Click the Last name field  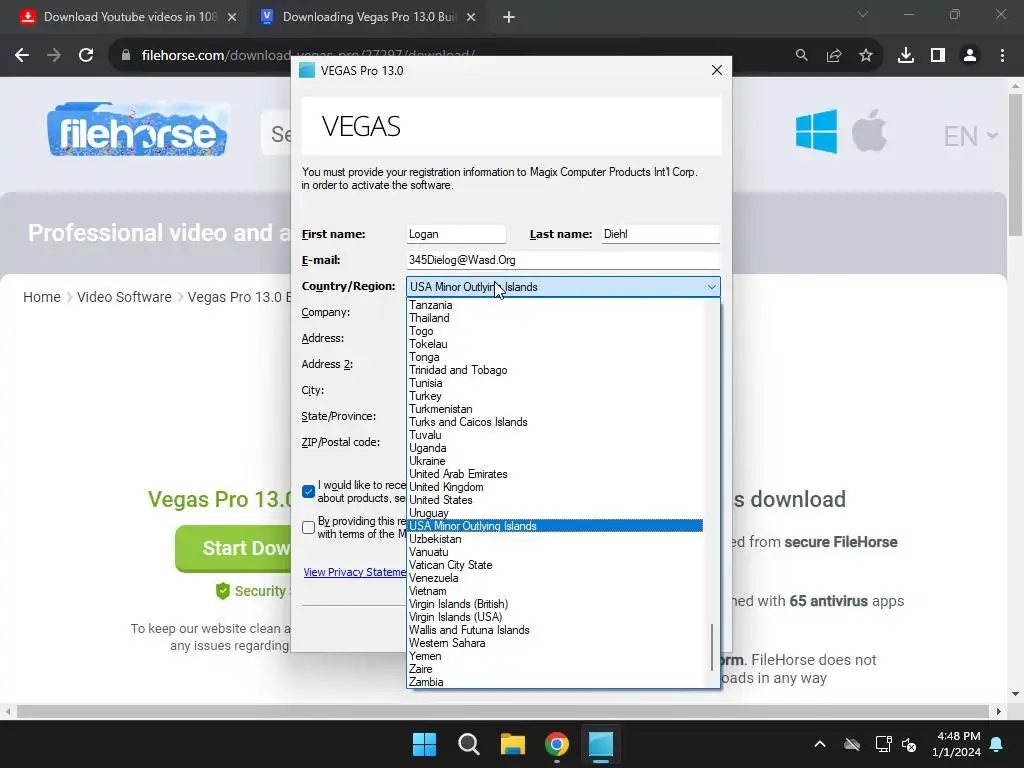(660, 234)
